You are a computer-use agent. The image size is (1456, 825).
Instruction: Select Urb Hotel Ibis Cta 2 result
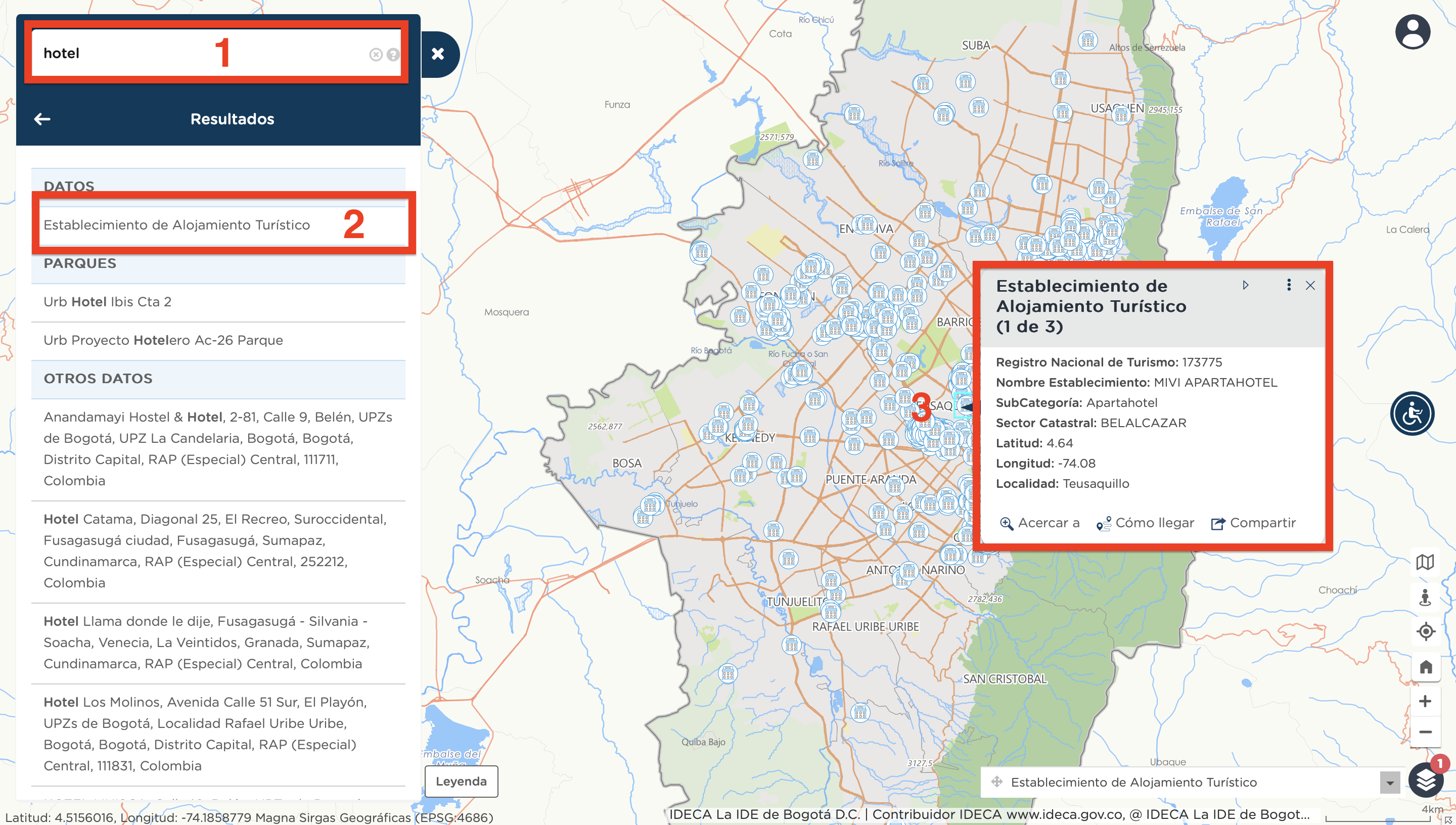(108, 302)
